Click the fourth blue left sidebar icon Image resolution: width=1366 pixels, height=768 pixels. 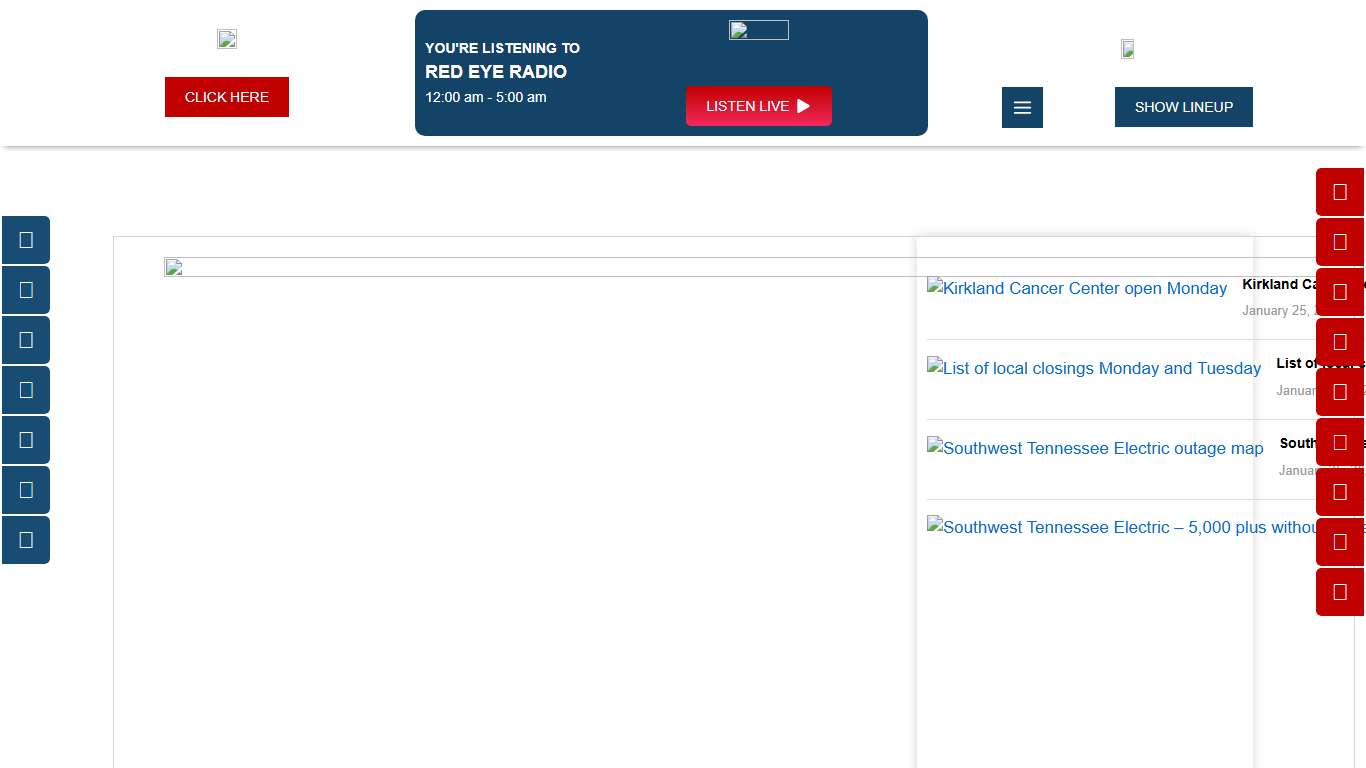tap(26, 390)
